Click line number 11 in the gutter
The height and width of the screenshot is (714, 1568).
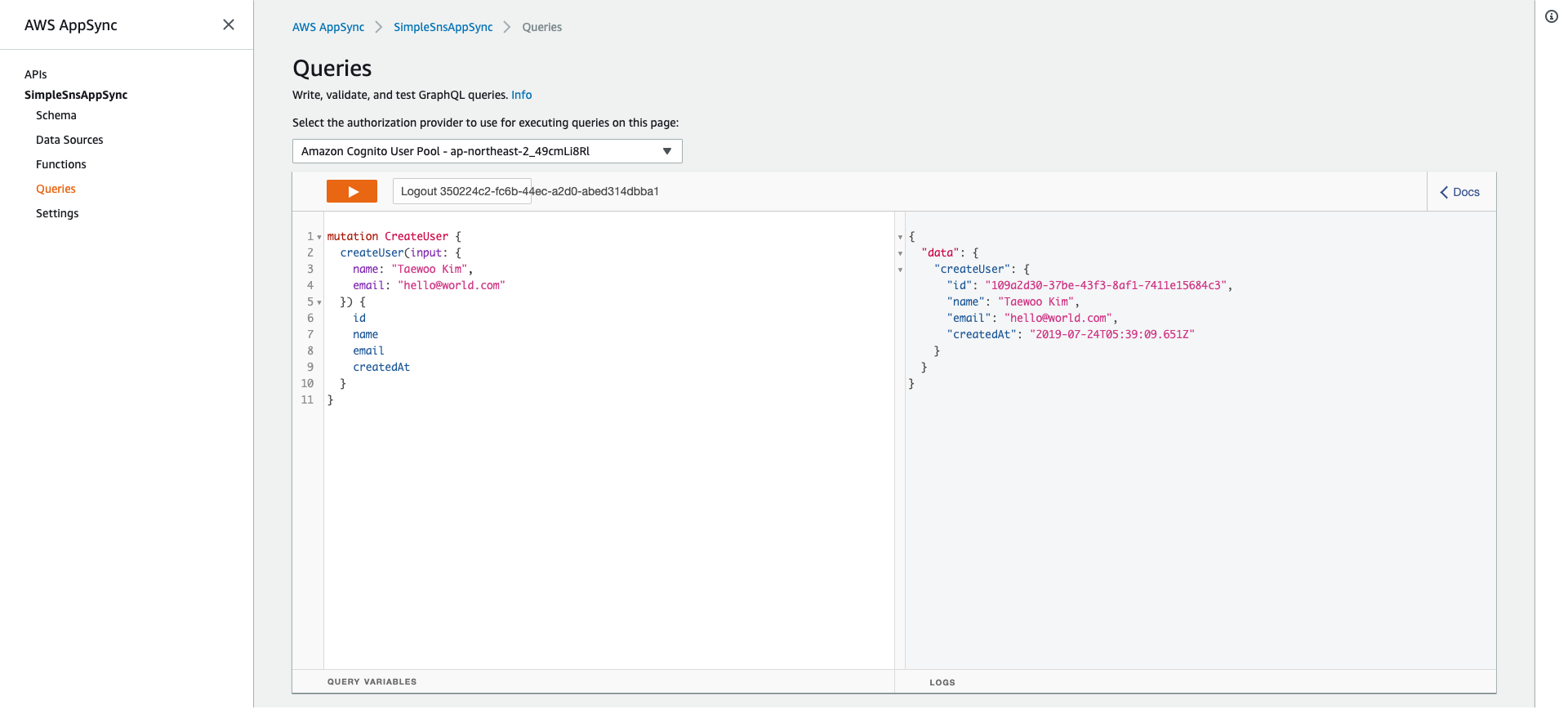pos(307,399)
